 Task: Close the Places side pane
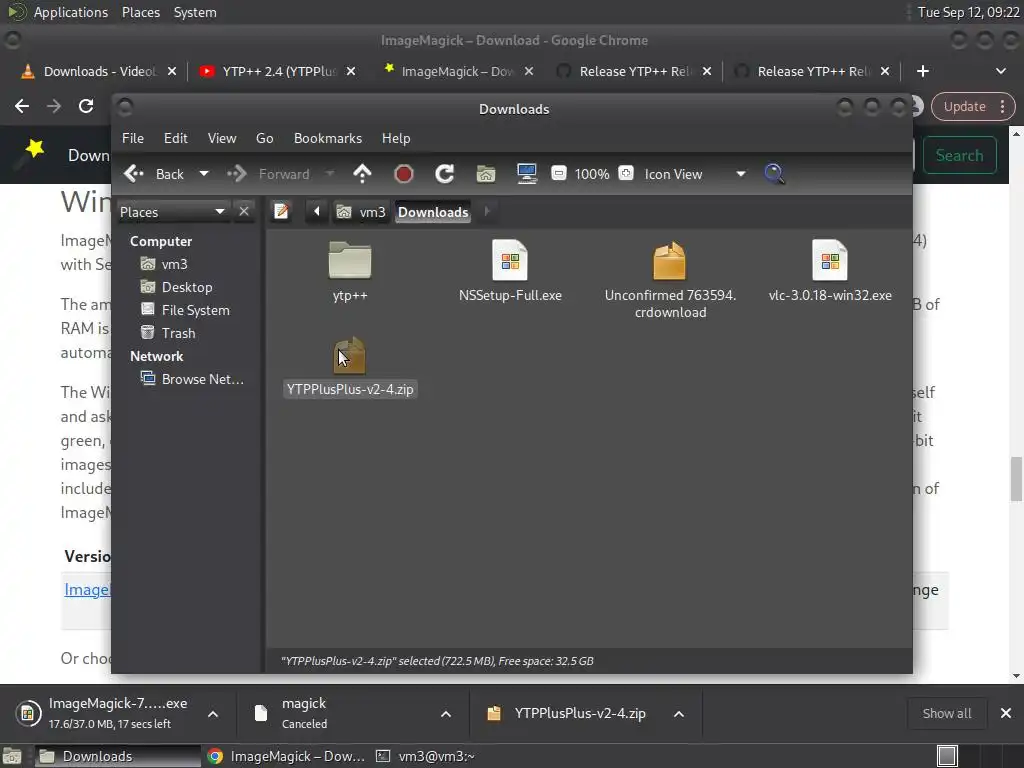[x=244, y=212]
